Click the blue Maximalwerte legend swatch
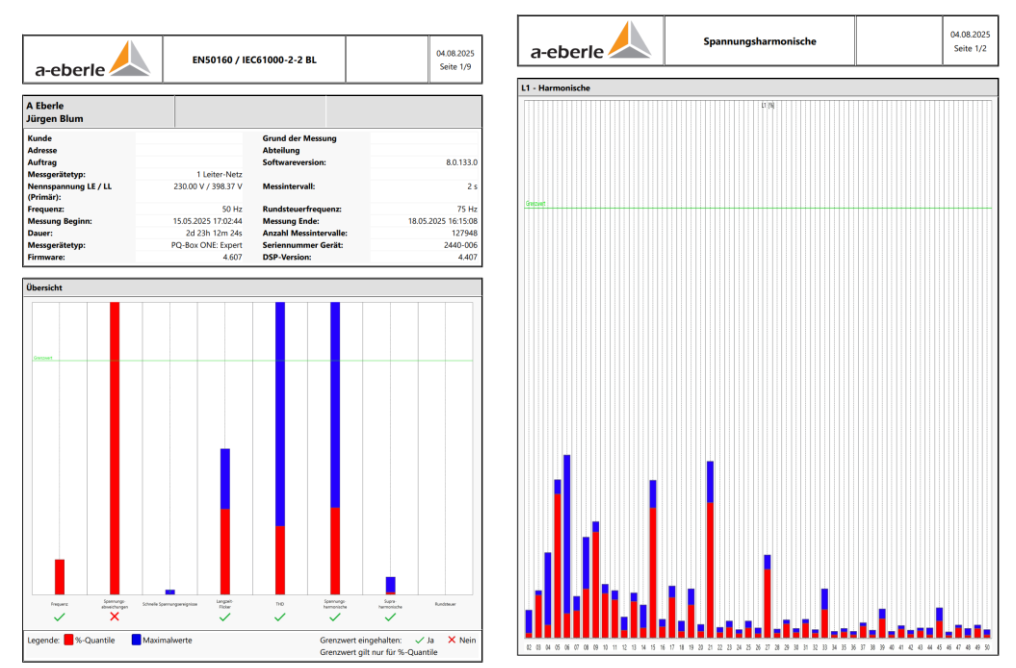 [137, 639]
